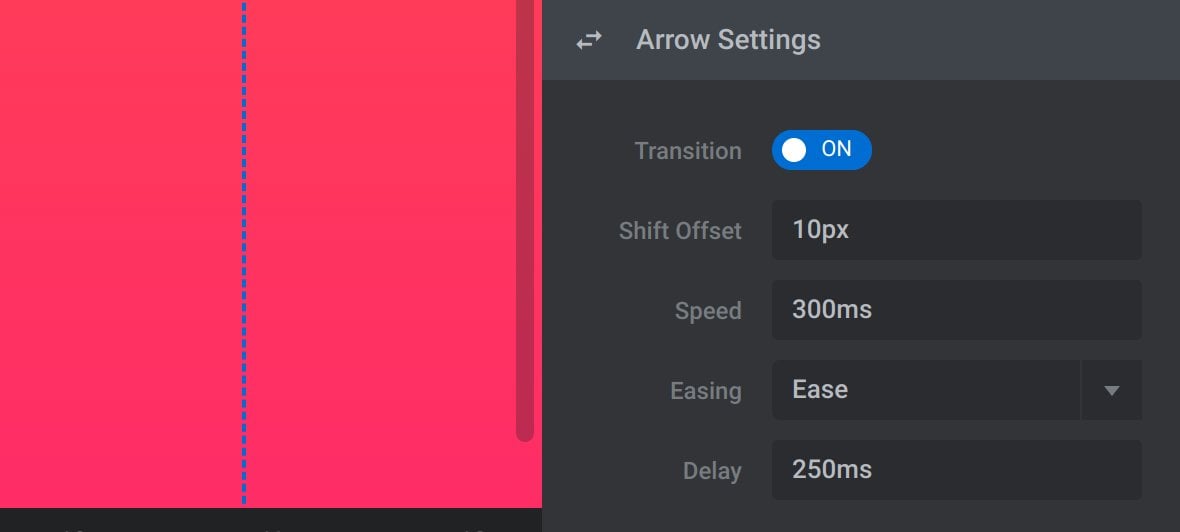The width and height of the screenshot is (1180, 532).
Task: Click the pink canvas background area
Action: point(120,253)
